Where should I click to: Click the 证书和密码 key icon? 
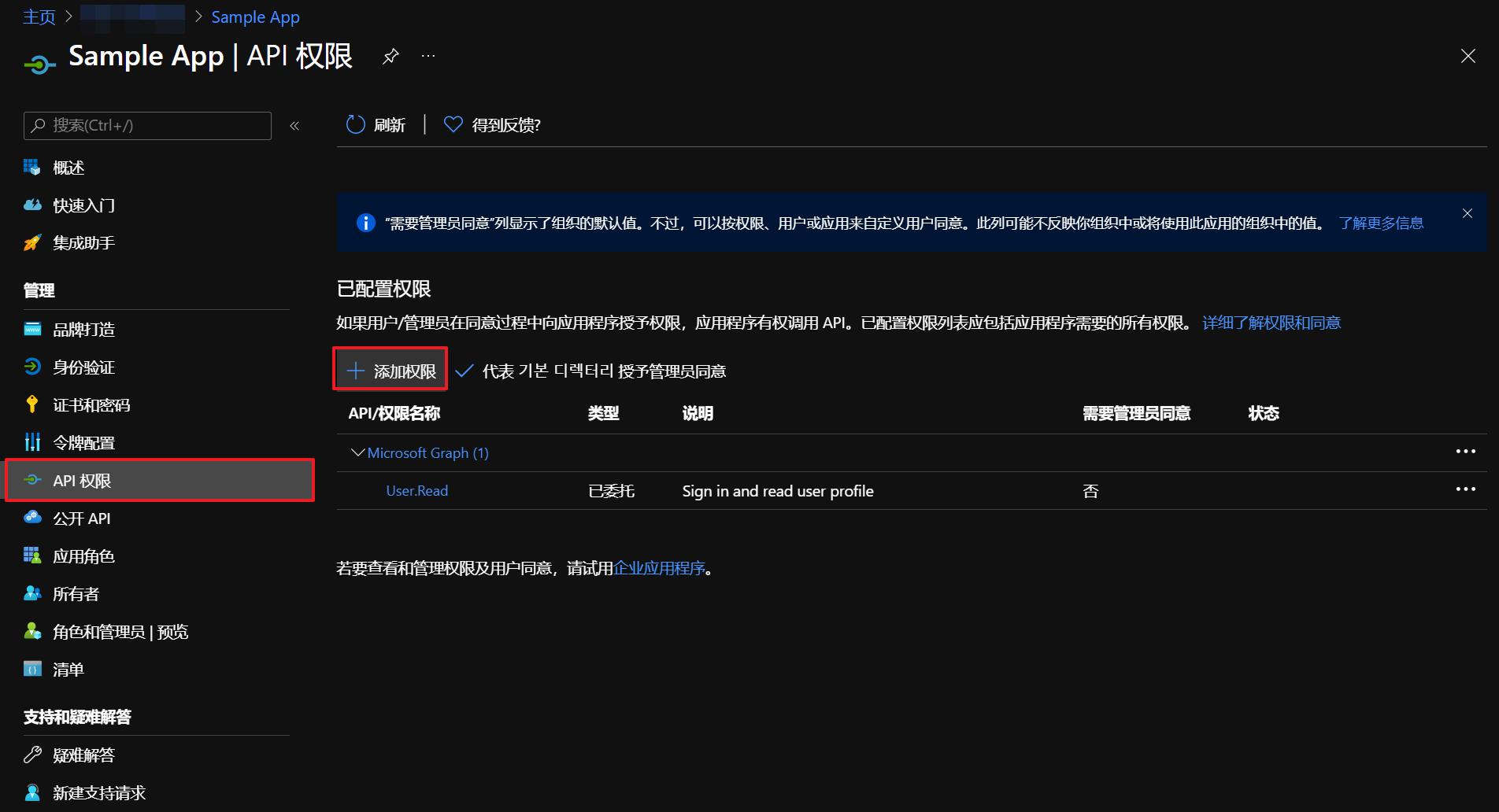[x=32, y=405]
